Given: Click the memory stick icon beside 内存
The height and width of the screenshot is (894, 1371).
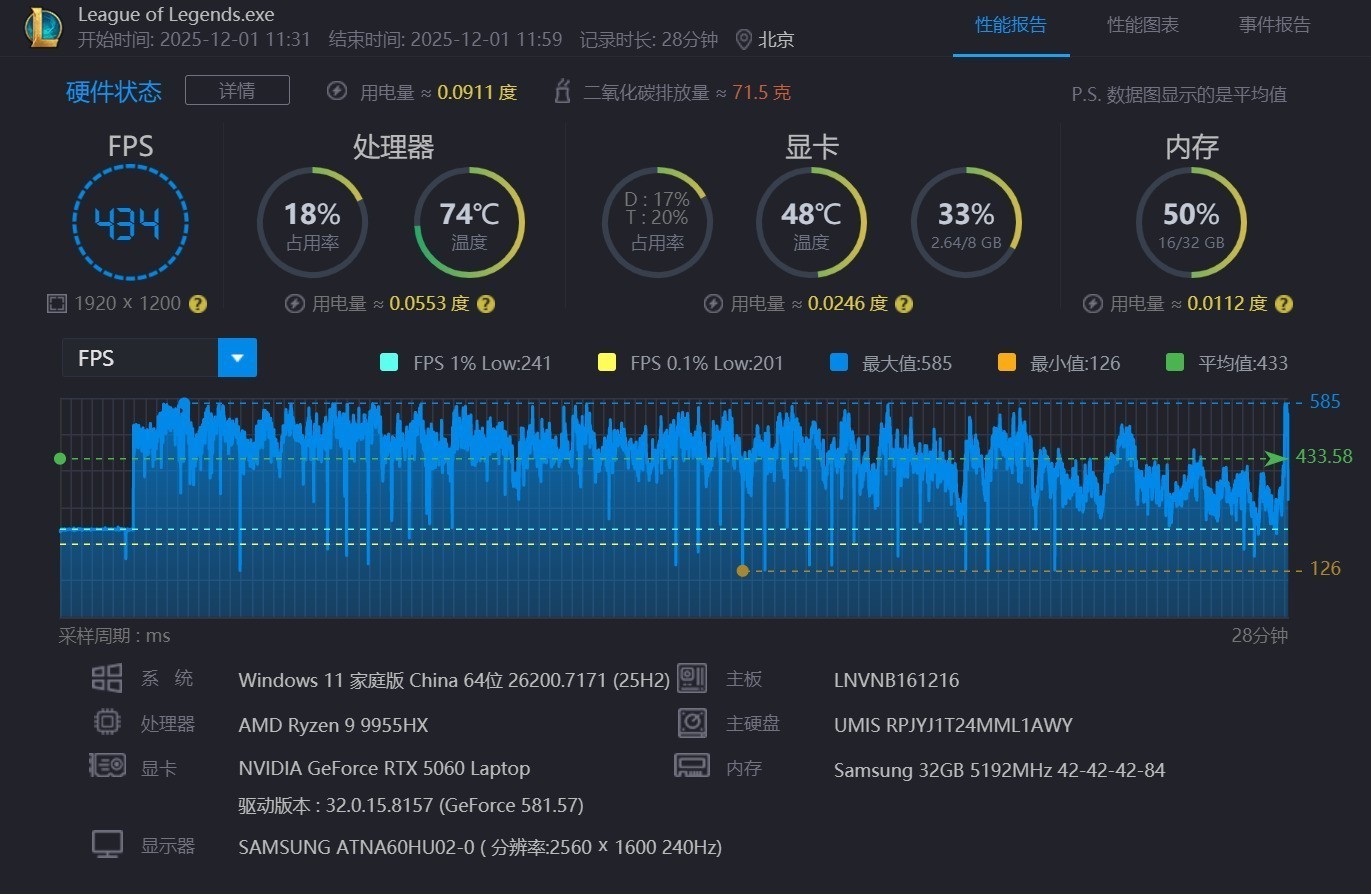Looking at the screenshot, I should 692,766.
